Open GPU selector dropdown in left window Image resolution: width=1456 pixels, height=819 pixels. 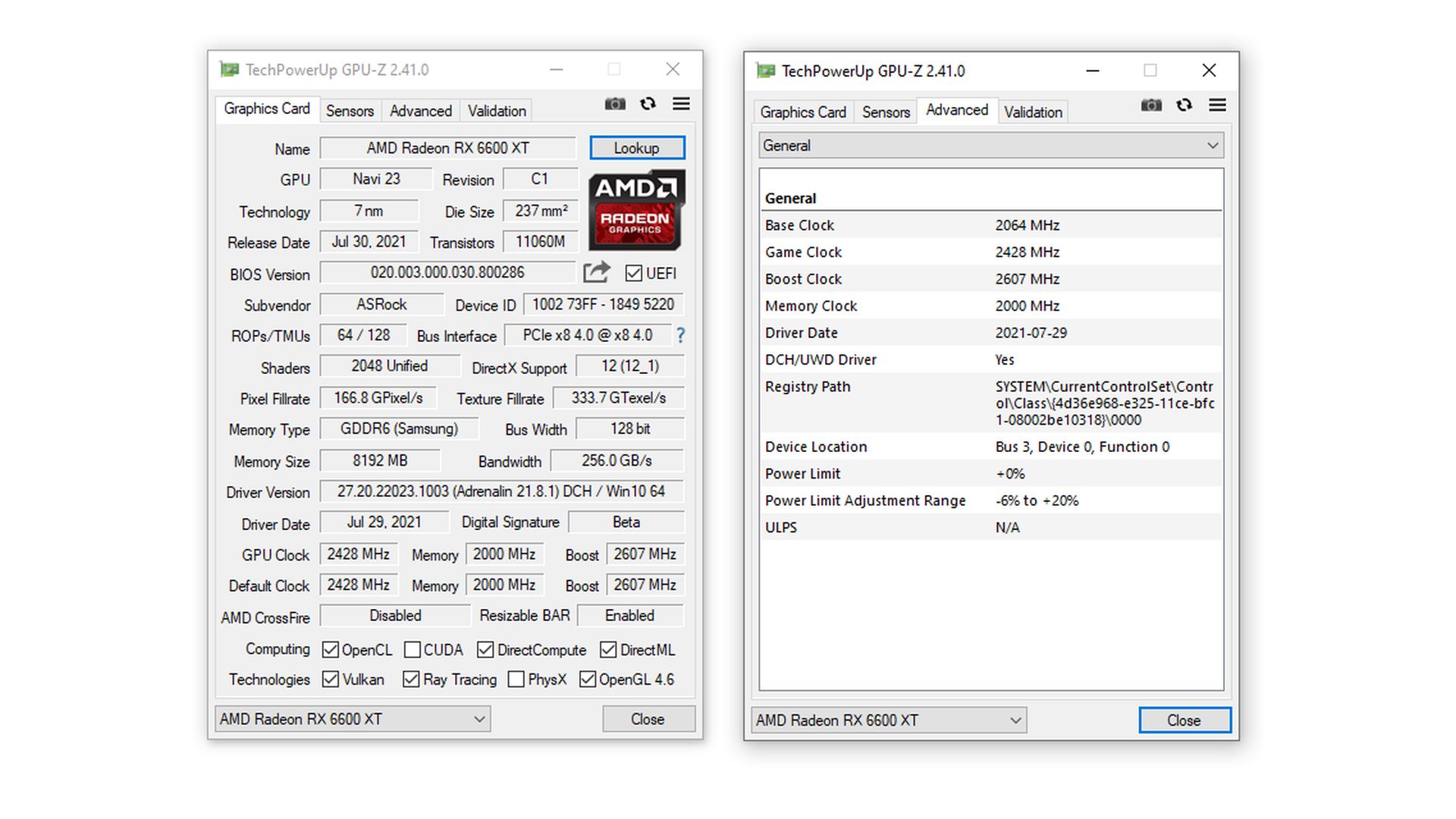353,719
